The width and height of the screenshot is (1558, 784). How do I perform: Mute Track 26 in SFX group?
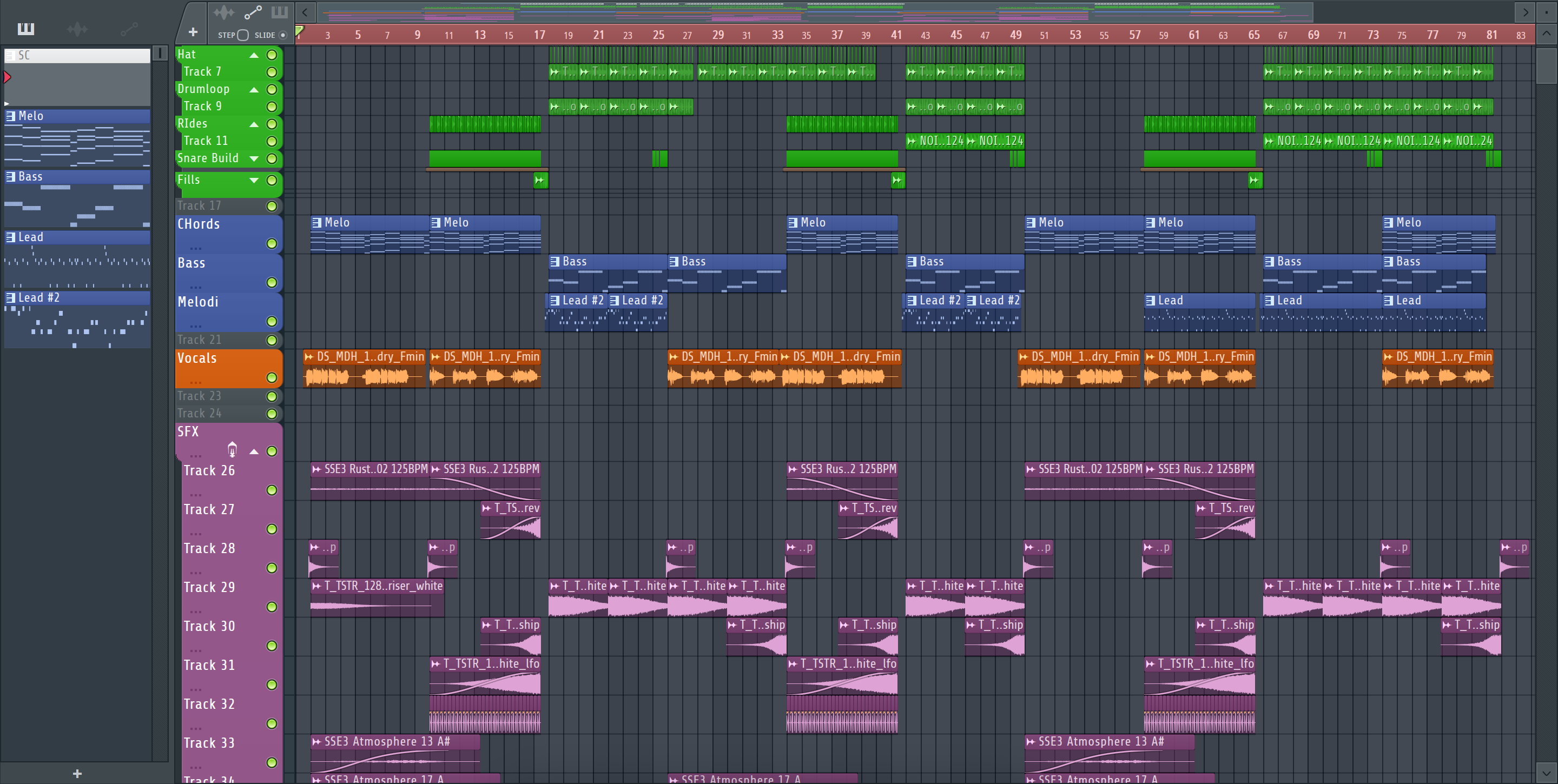(x=272, y=490)
